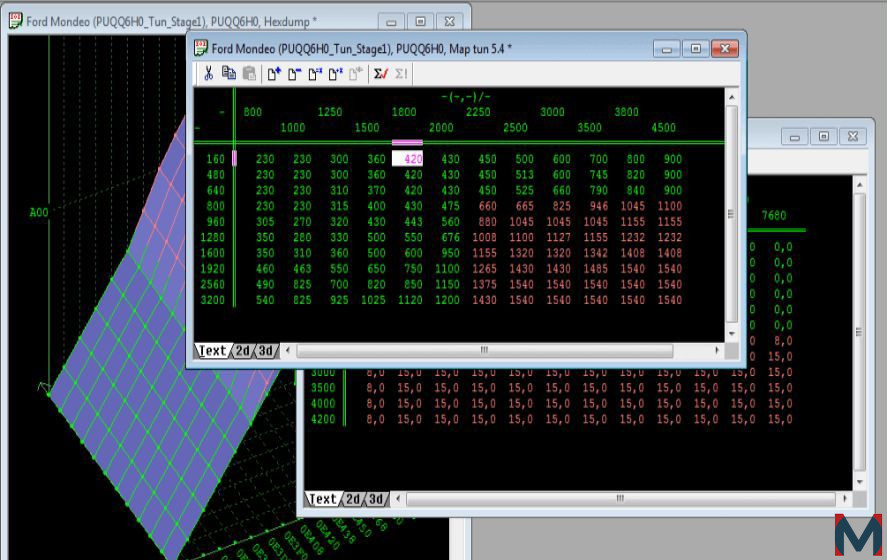Select cell value 1008 in row 1280

pyautogui.click(x=484, y=238)
